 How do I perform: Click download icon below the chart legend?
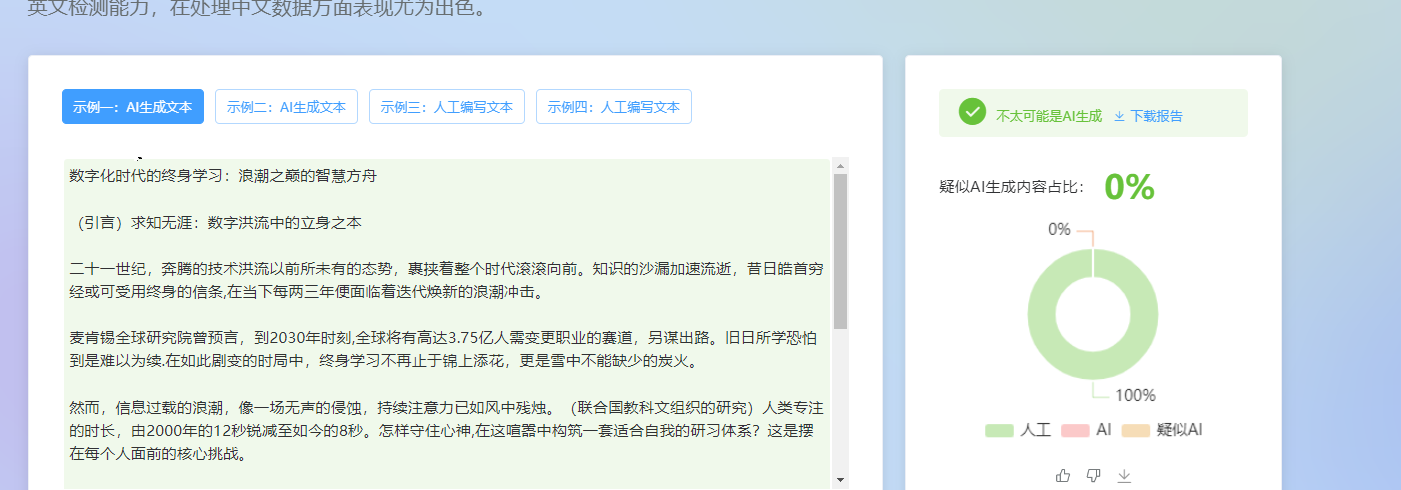tap(1124, 476)
